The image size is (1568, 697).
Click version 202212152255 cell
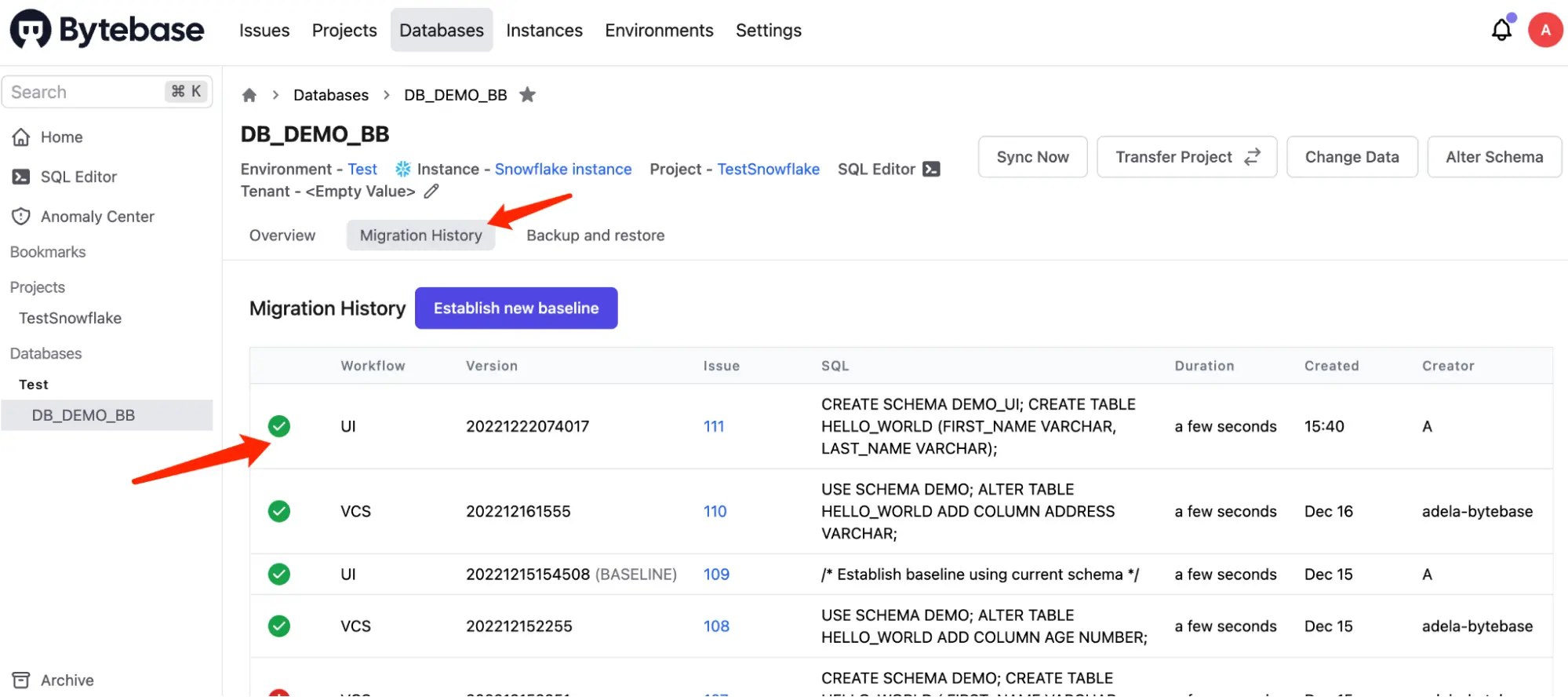519,626
